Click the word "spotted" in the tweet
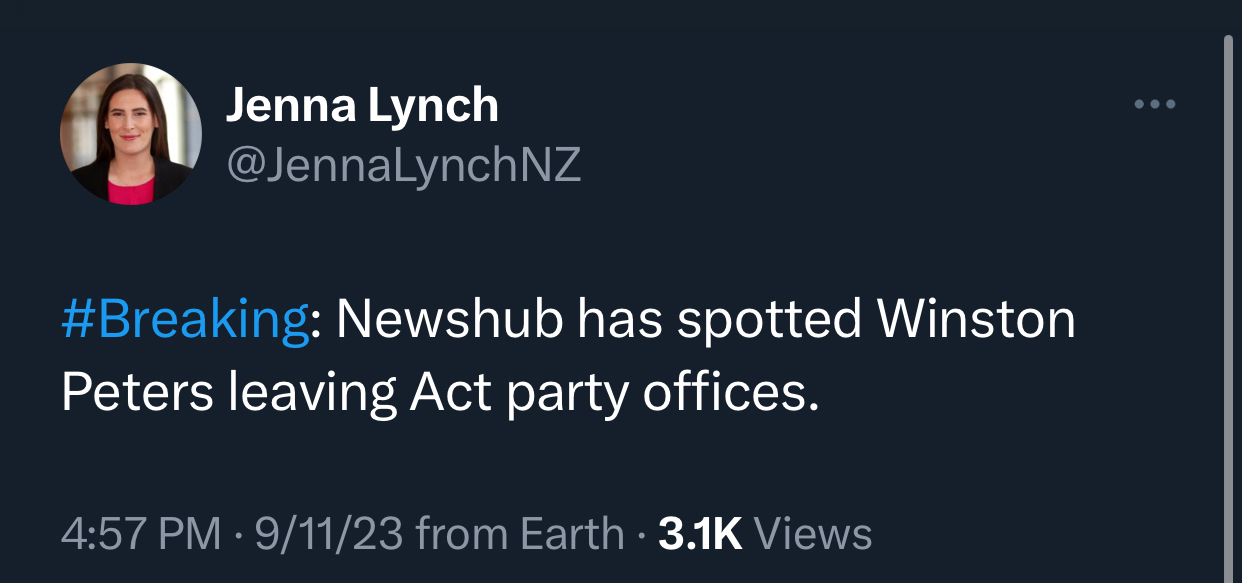 pyautogui.click(x=770, y=321)
